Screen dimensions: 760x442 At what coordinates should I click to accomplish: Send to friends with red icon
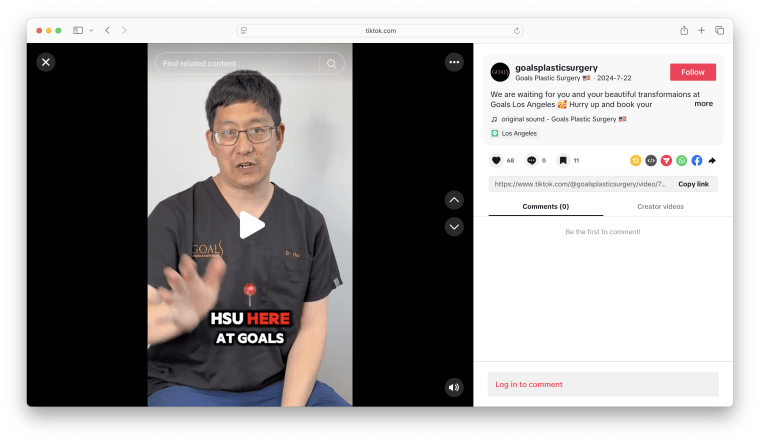click(666, 160)
